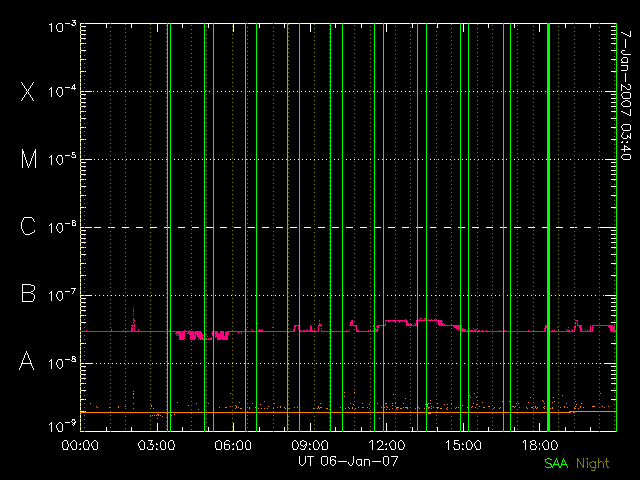Click the B flare class label
This screenshot has height=480, width=640.
[x=28, y=293]
